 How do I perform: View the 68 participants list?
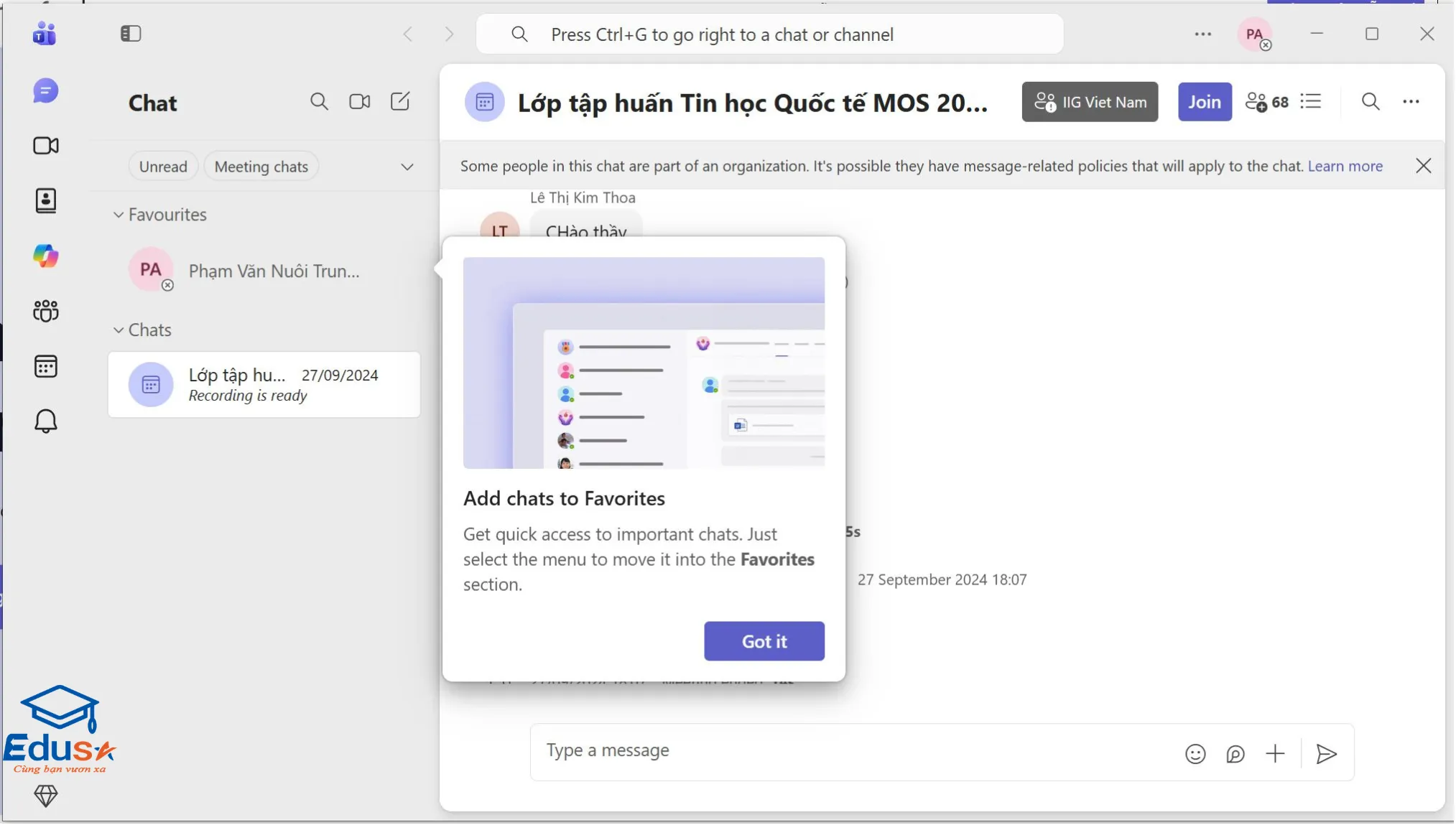coord(1267,102)
